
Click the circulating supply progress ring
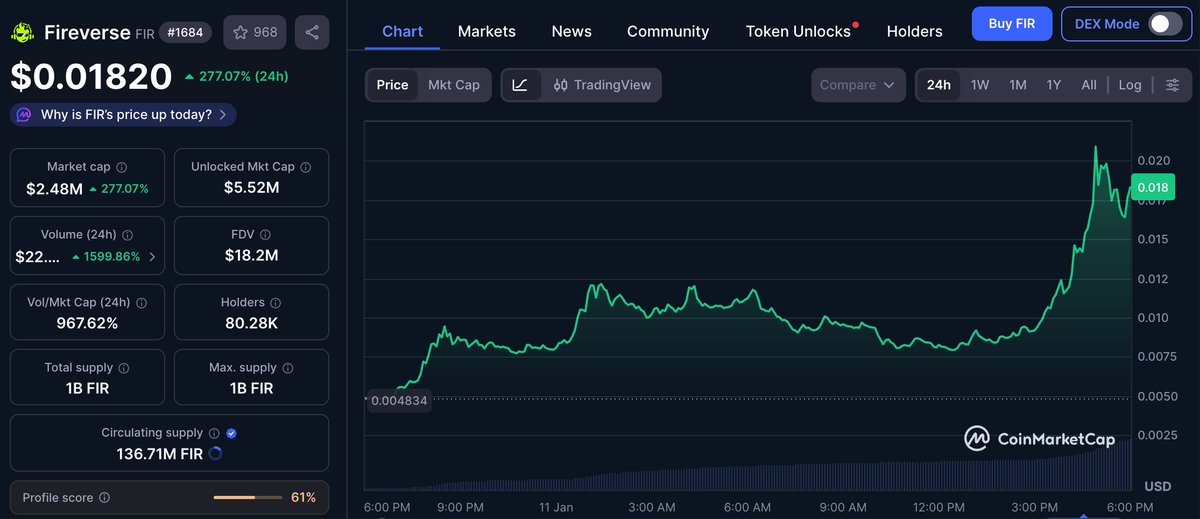pyautogui.click(x=215, y=454)
